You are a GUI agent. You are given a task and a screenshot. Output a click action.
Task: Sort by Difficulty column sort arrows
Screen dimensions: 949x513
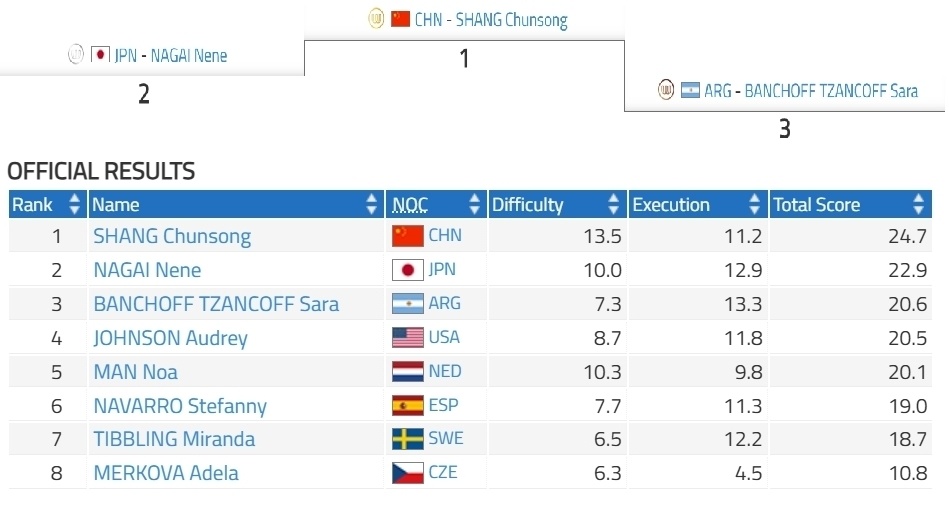[x=613, y=204]
